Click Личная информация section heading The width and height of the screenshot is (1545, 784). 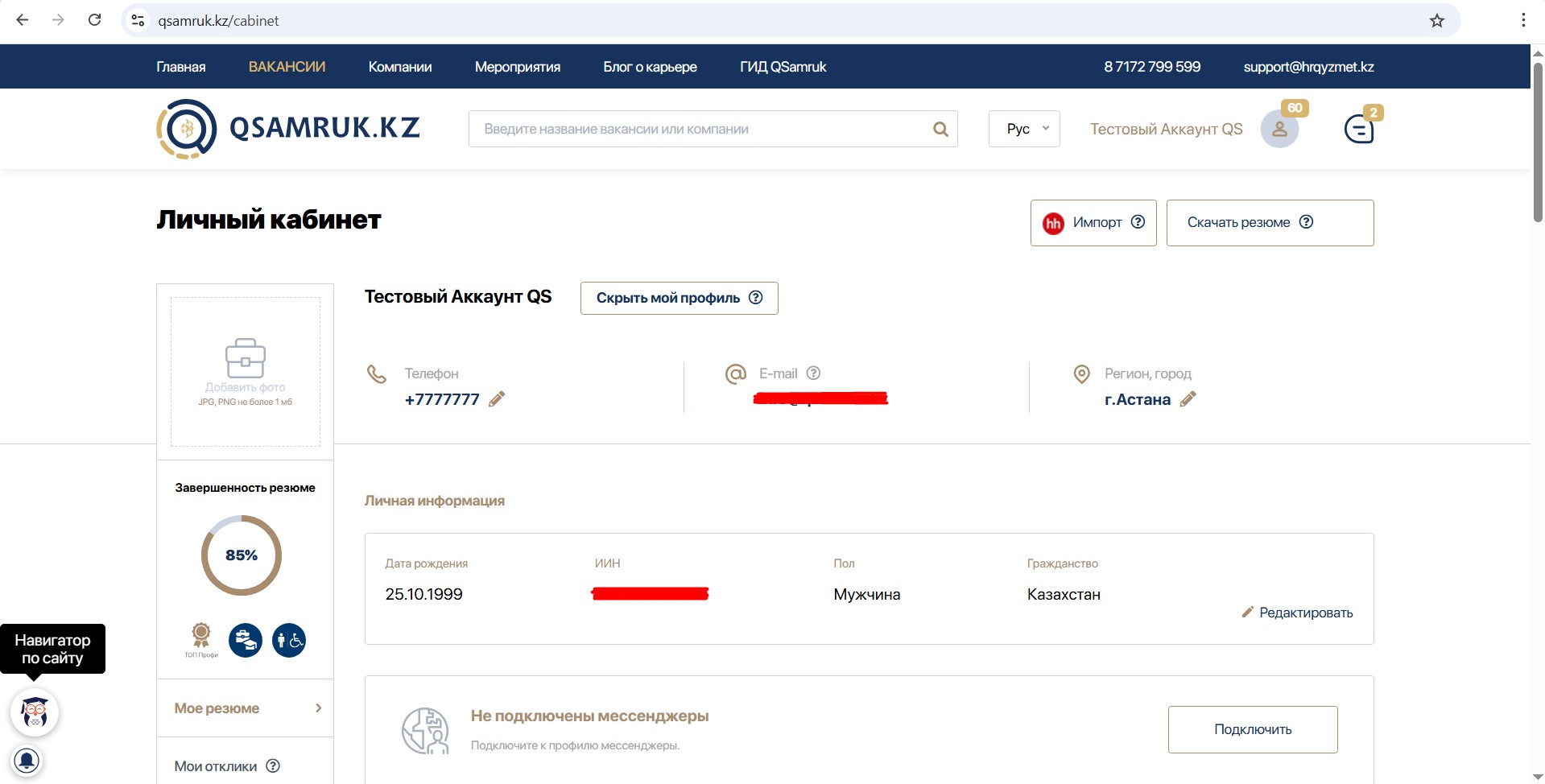click(435, 501)
